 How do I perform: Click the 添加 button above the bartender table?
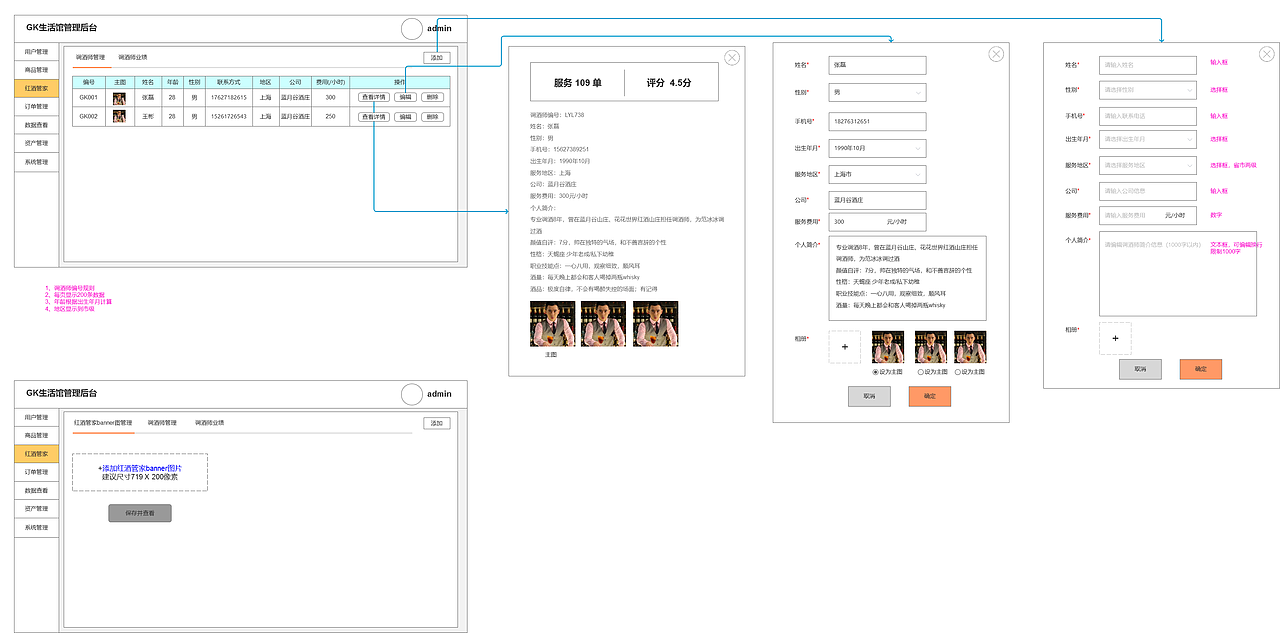tap(439, 58)
